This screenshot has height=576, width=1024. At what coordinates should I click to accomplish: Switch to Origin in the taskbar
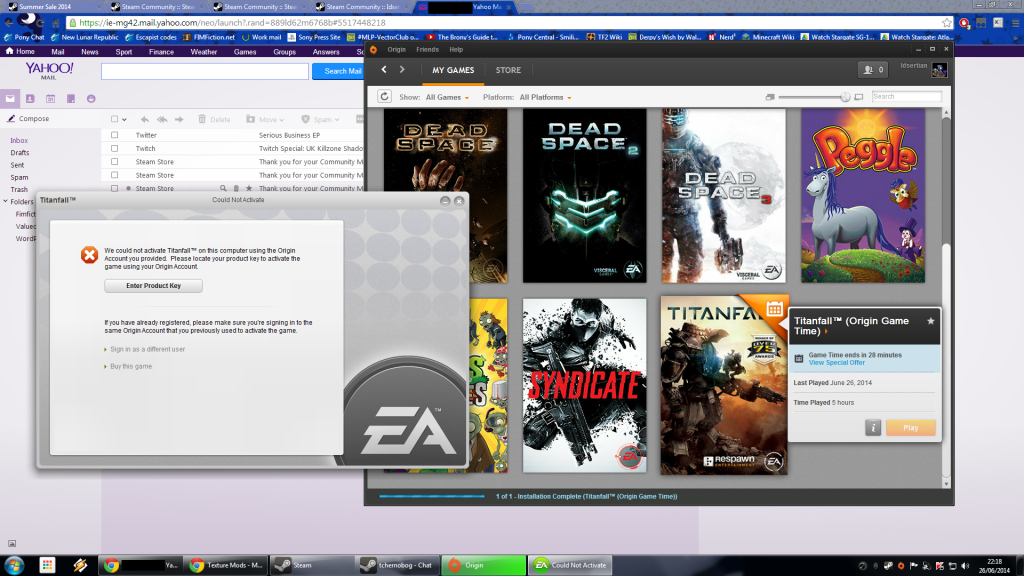483,565
